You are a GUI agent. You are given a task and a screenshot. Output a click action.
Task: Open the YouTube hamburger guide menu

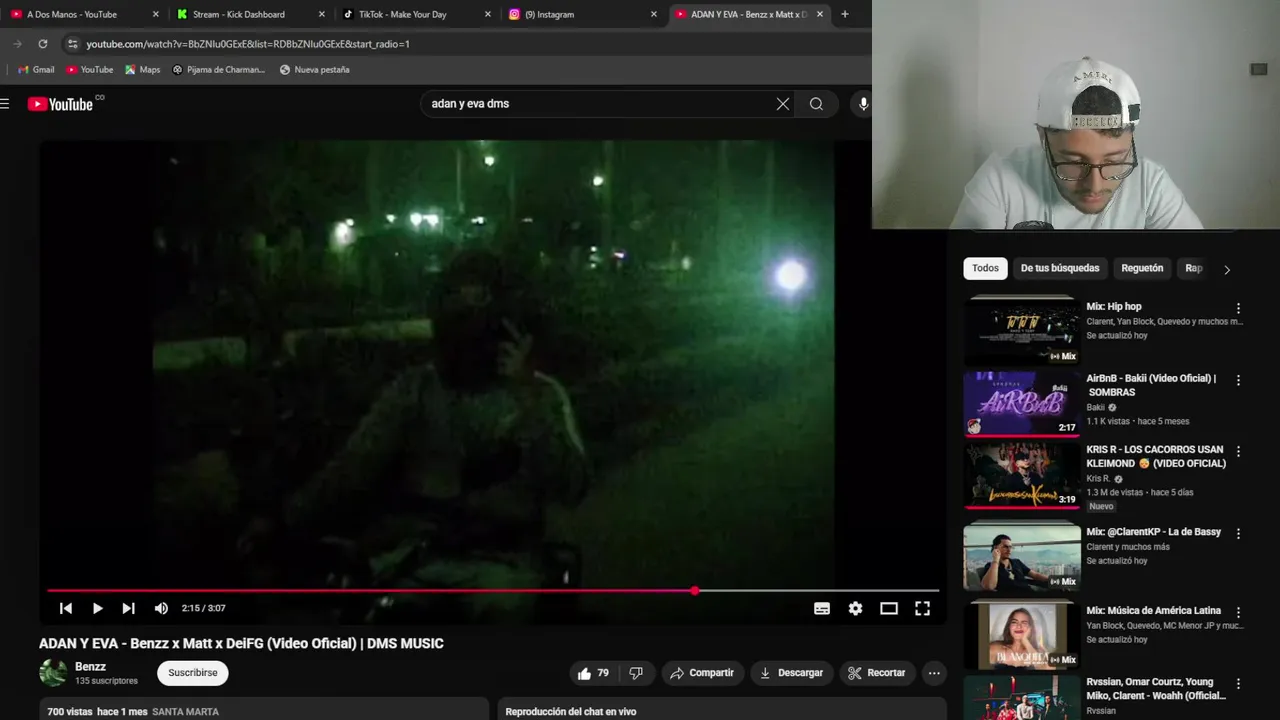5,104
